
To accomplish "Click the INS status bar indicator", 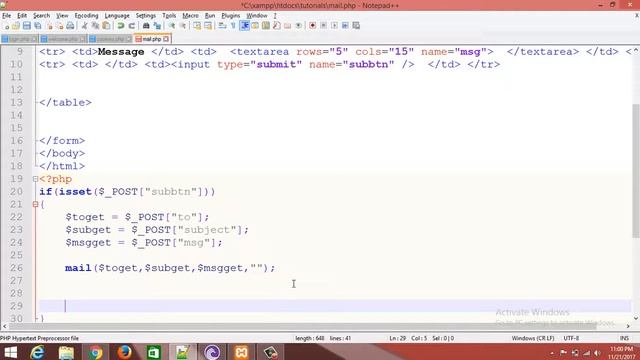I will (x=624, y=338).
